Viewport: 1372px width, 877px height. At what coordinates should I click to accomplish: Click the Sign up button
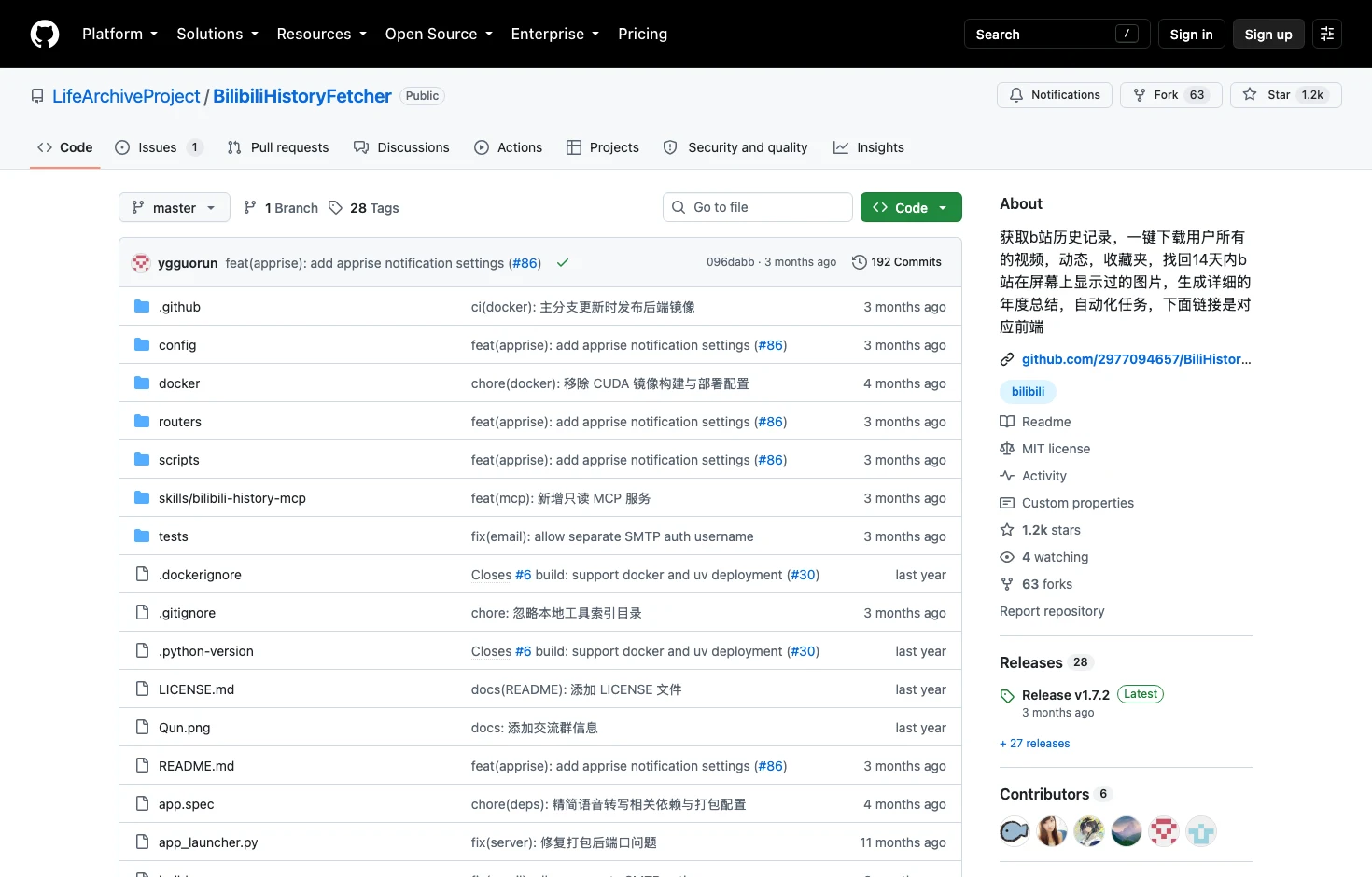(x=1268, y=34)
